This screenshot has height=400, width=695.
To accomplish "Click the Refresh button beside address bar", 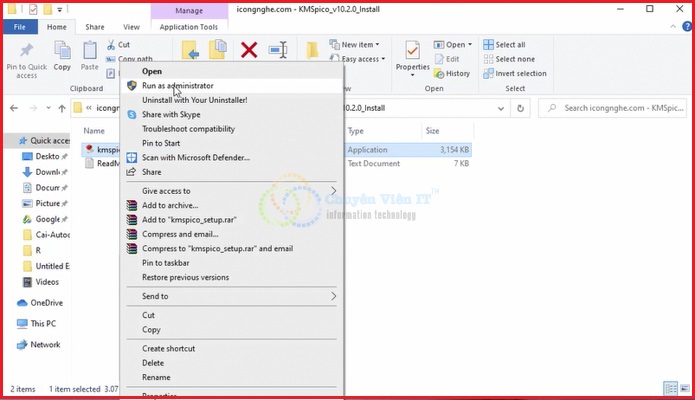I will pos(520,108).
